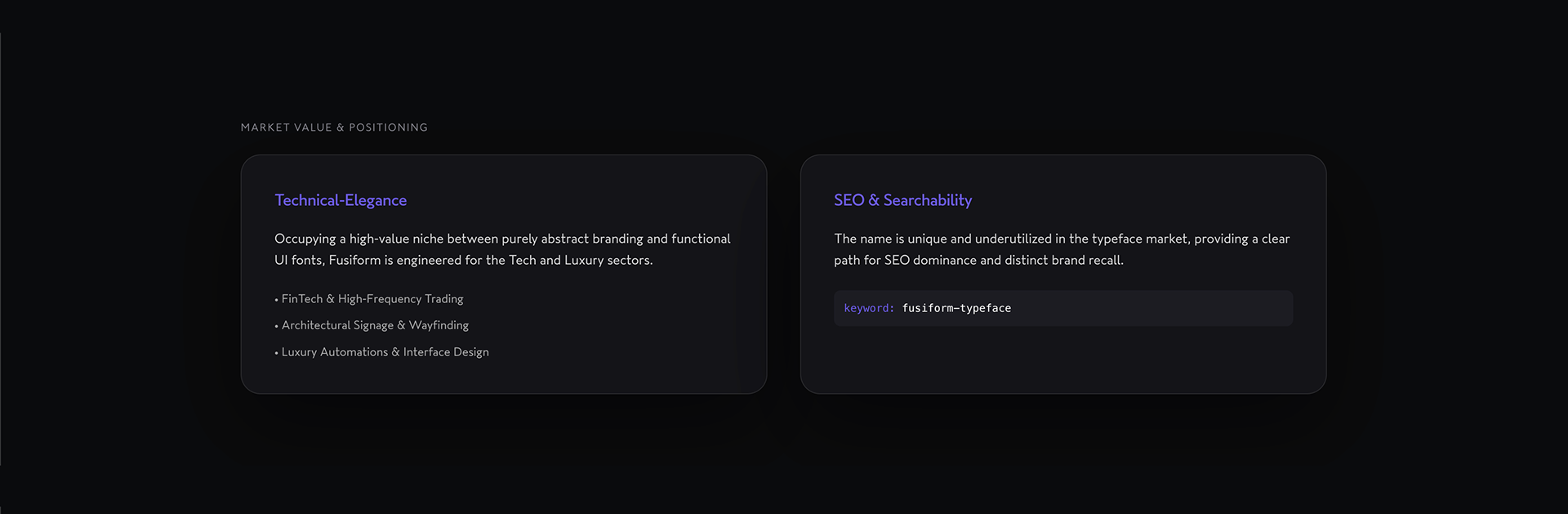Click the SEO & Searchability heading
This screenshot has height=514, width=1568.
902,200
